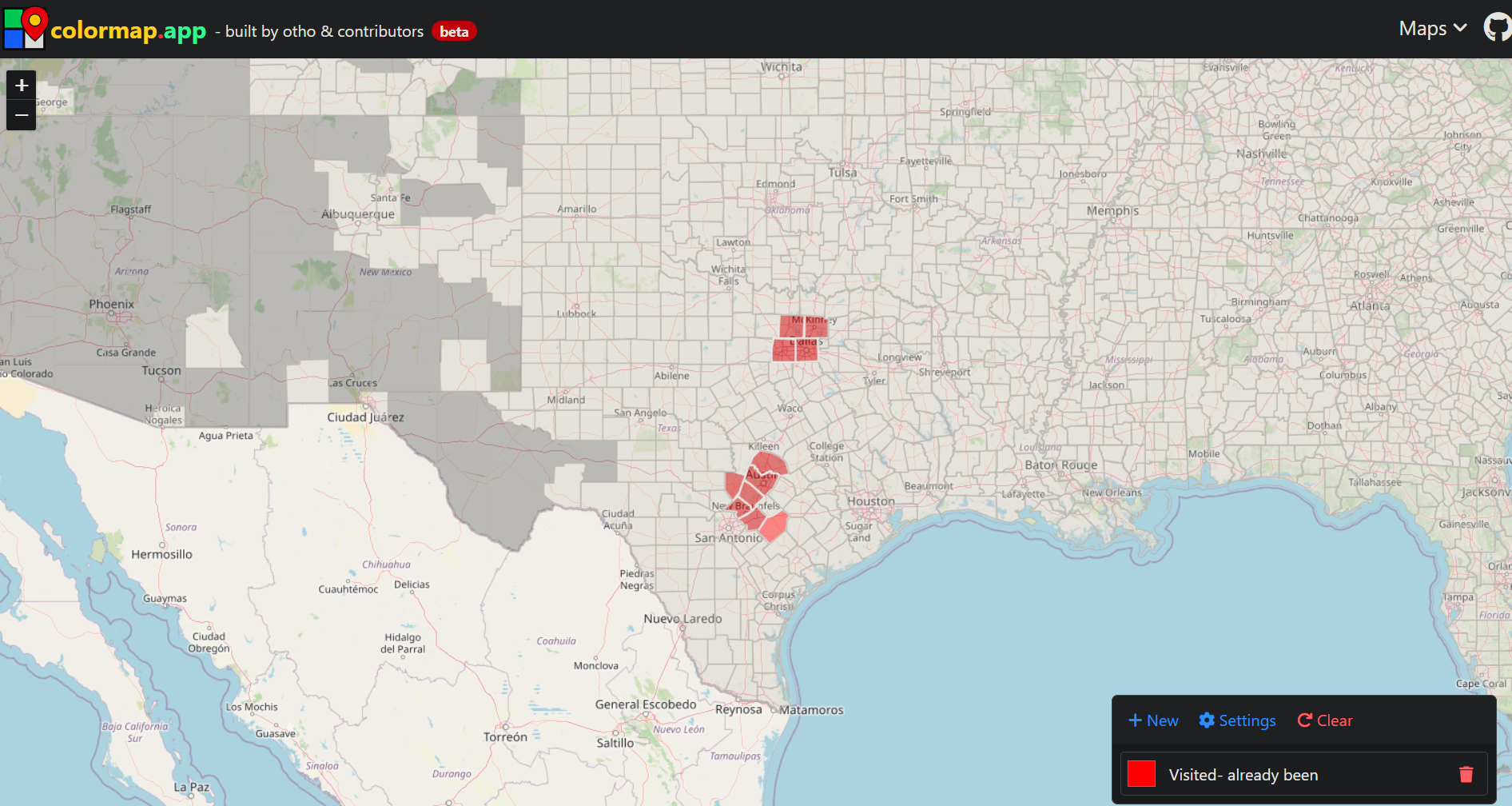Select the 'Visited- already been' category
1512x806 pixels.
tap(1243, 775)
